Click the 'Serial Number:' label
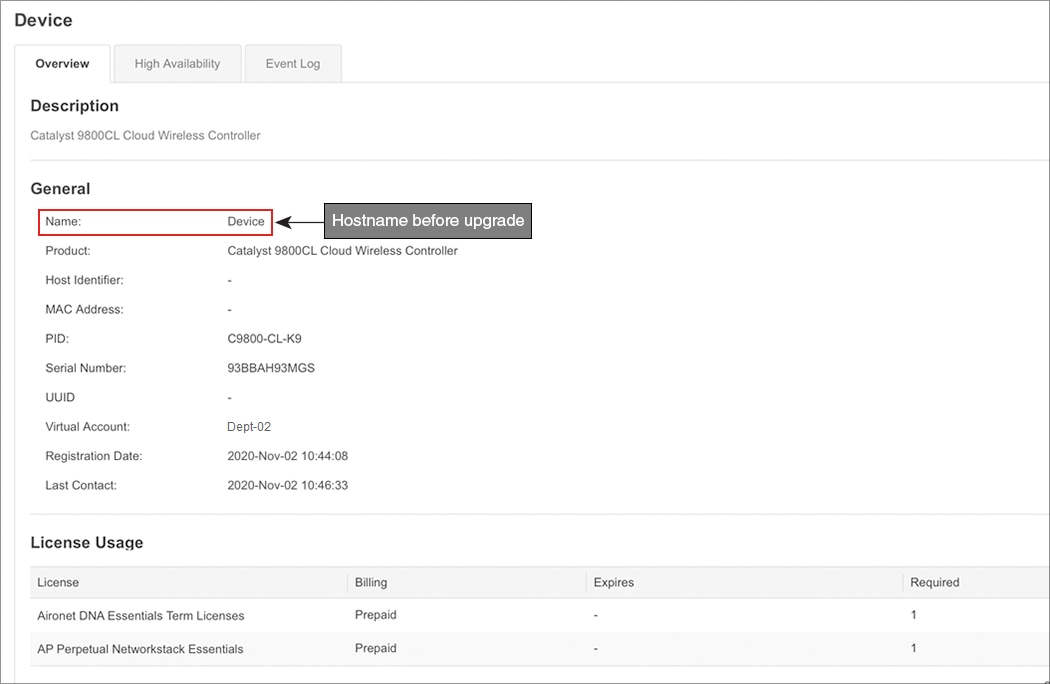The width and height of the screenshot is (1050, 684). (86, 368)
